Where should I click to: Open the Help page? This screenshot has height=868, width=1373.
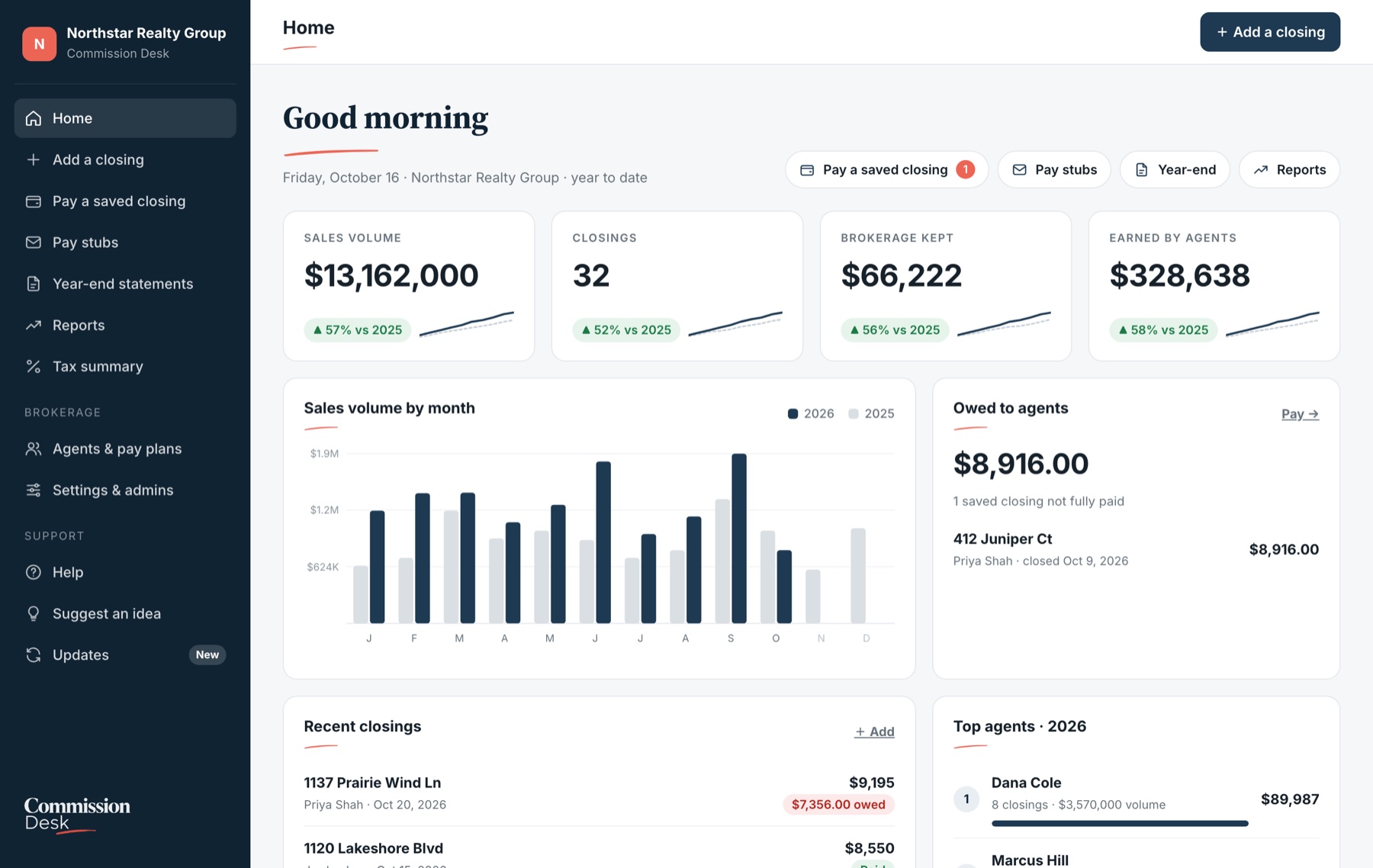point(125,572)
